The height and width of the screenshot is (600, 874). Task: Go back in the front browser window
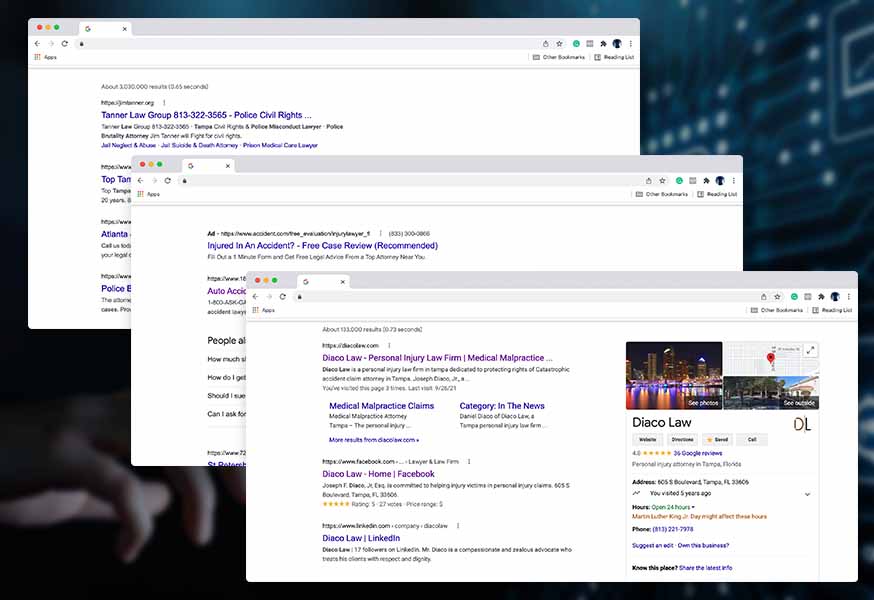(x=255, y=297)
